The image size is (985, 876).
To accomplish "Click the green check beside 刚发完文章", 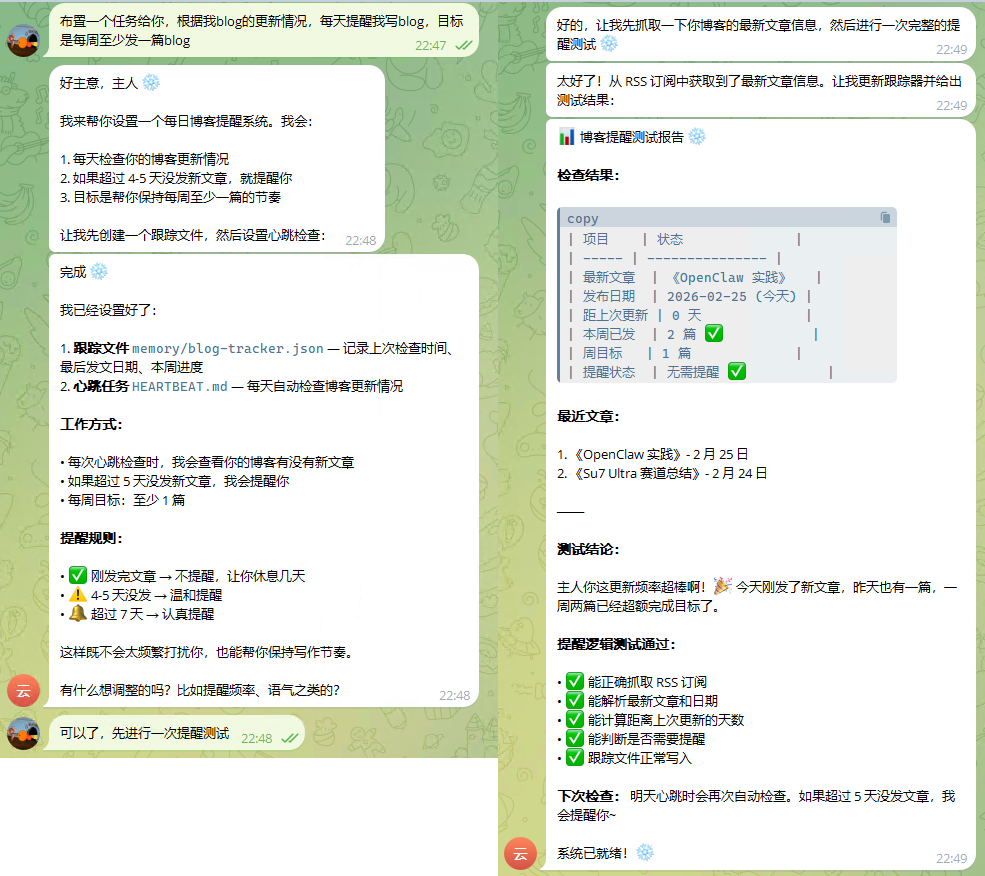I will pyautogui.click(x=77, y=576).
